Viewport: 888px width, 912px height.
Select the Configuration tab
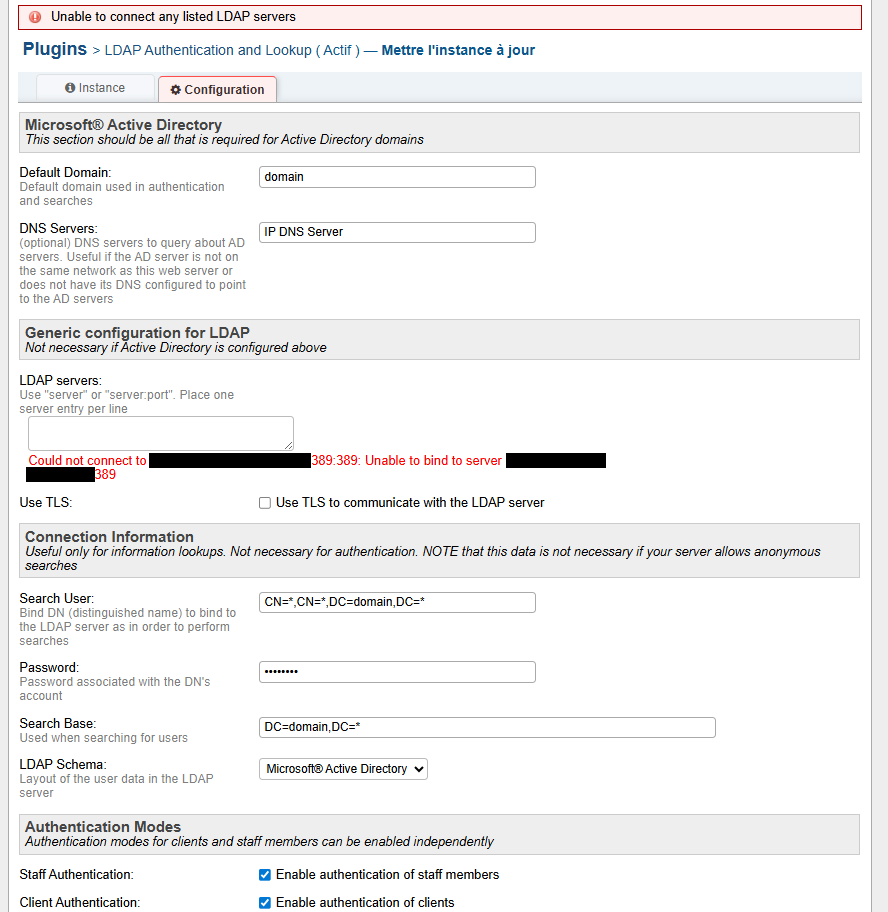click(217, 90)
